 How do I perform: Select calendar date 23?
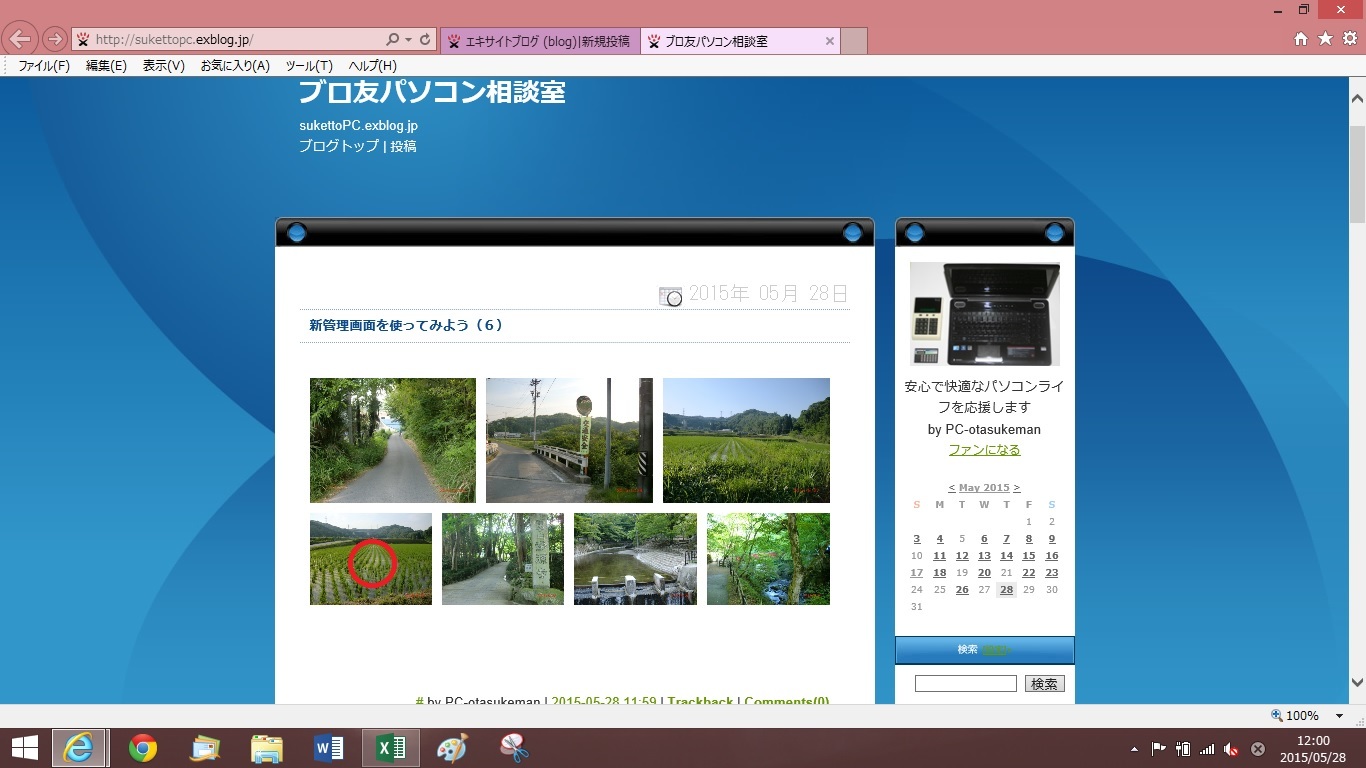pyautogui.click(x=1052, y=573)
